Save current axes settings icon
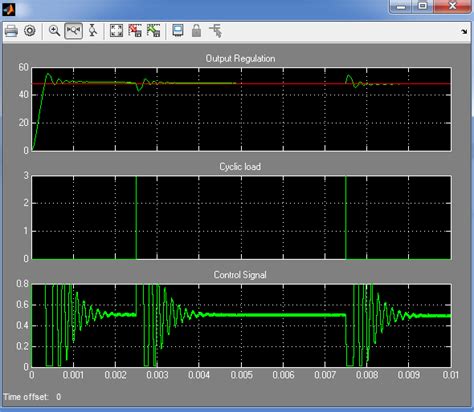This screenshot has height=412, width=474. tap(135, 31)
